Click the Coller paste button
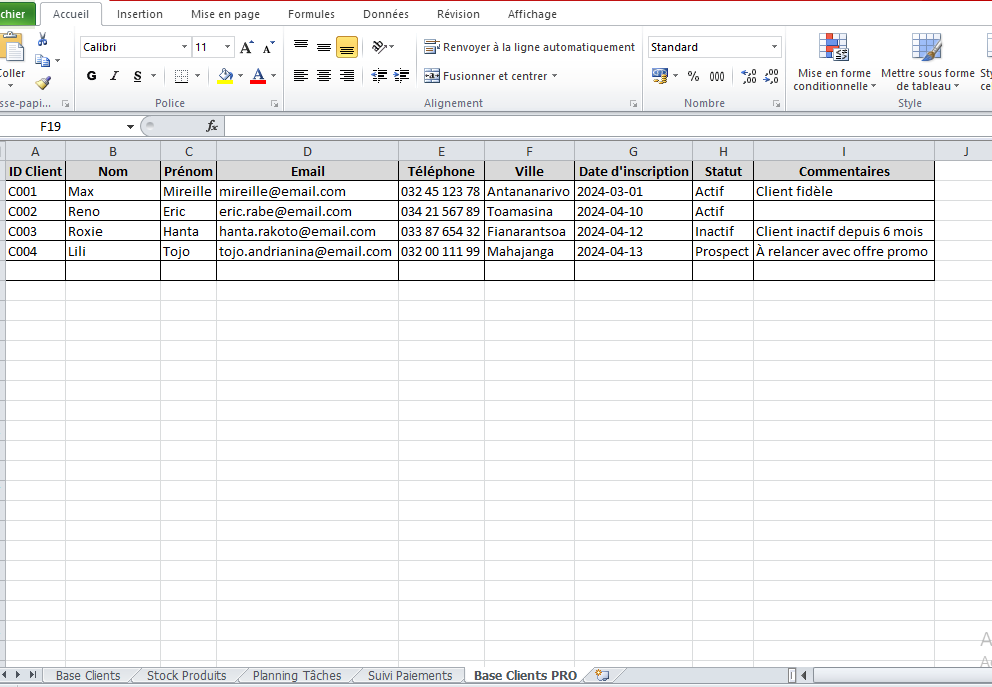The height and width of the screenshot is (687, 992). pos(11,60)
